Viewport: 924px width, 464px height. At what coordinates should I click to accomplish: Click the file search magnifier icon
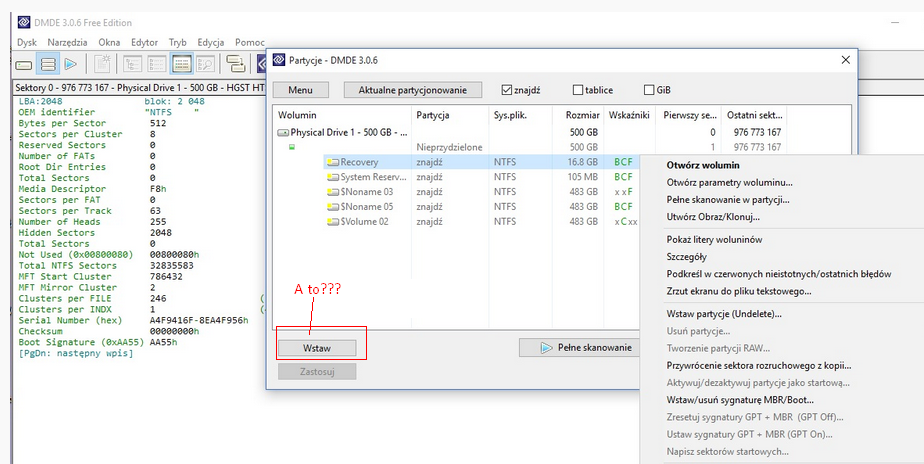coord(206,64)
